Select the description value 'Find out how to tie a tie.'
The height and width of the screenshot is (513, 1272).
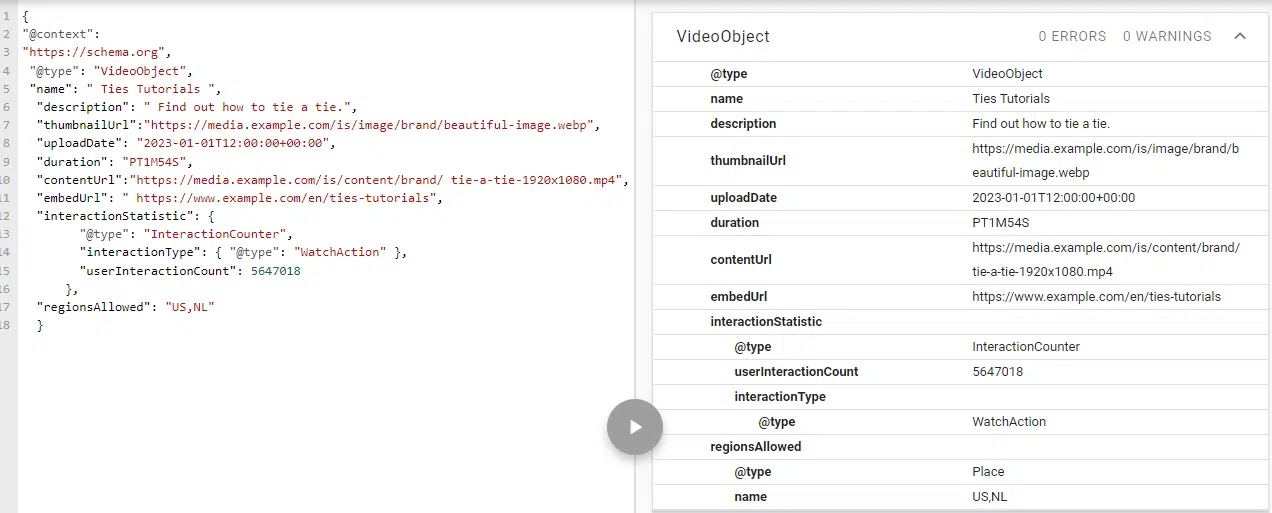point(1041,124)
